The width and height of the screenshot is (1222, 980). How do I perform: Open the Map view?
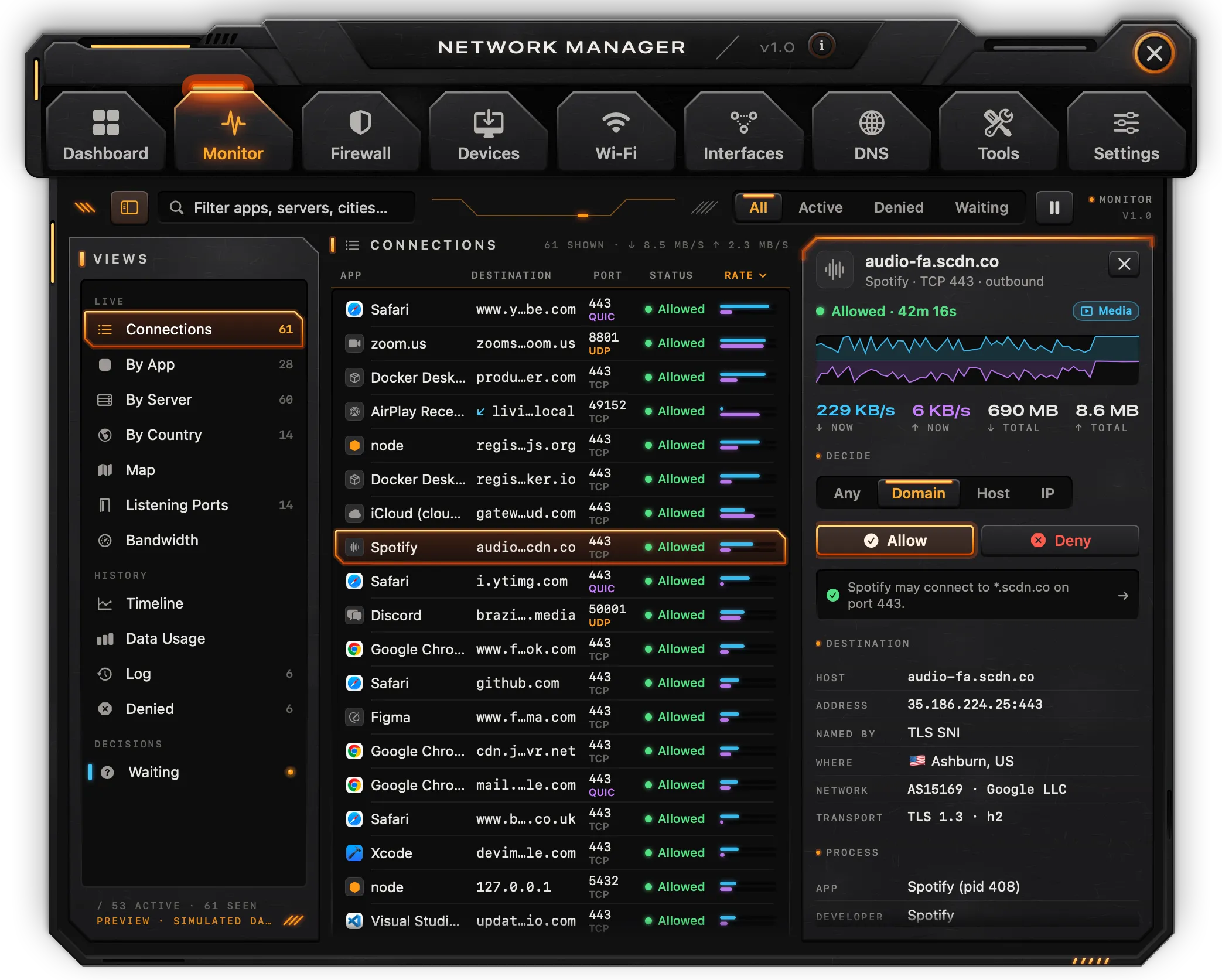tap(194, 470)
